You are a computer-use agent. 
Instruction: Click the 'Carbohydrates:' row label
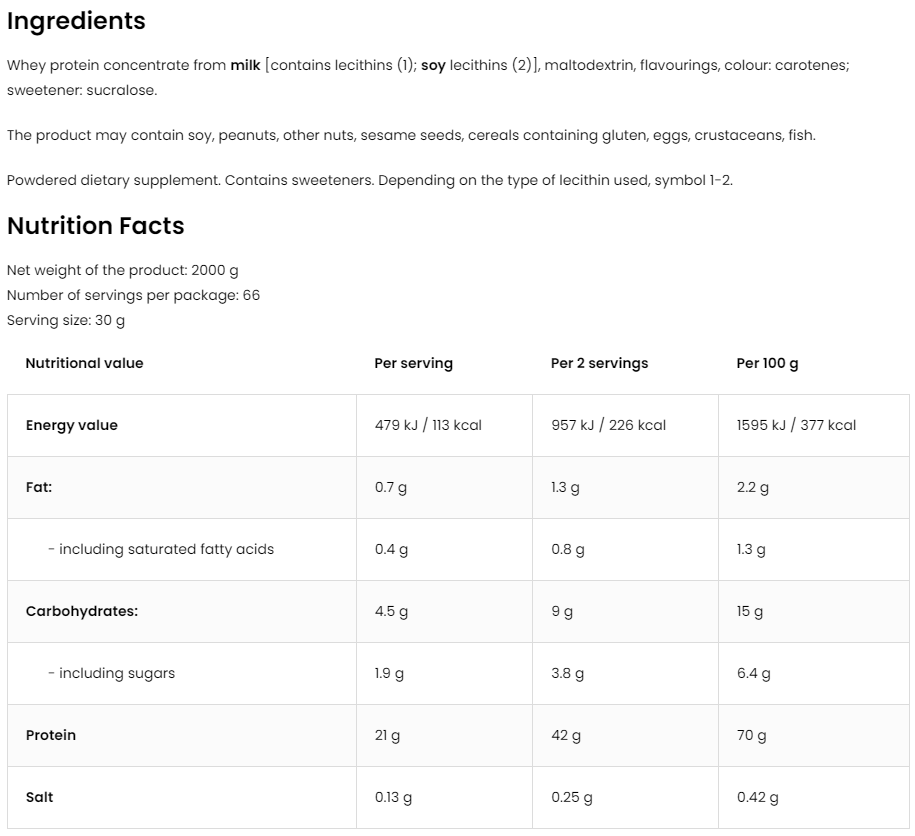[x=81, y=611]
